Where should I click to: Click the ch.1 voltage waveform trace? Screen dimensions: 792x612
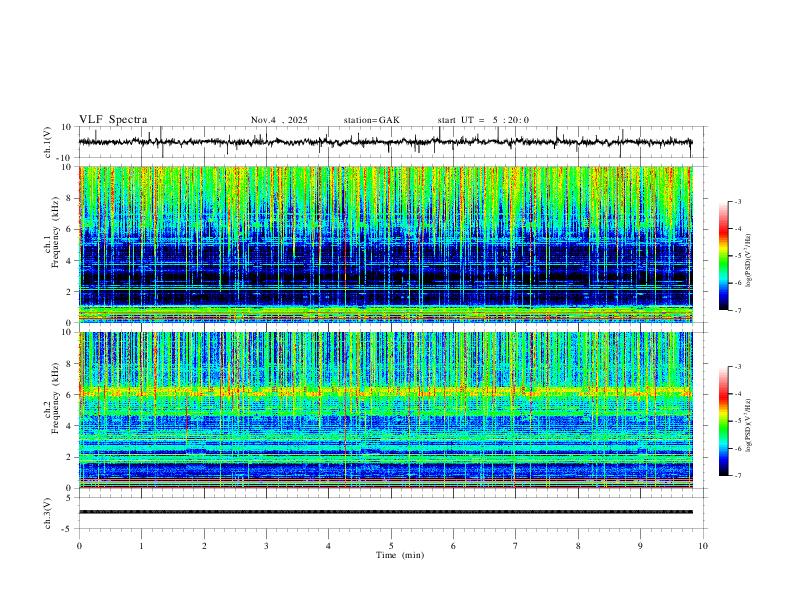385,142
